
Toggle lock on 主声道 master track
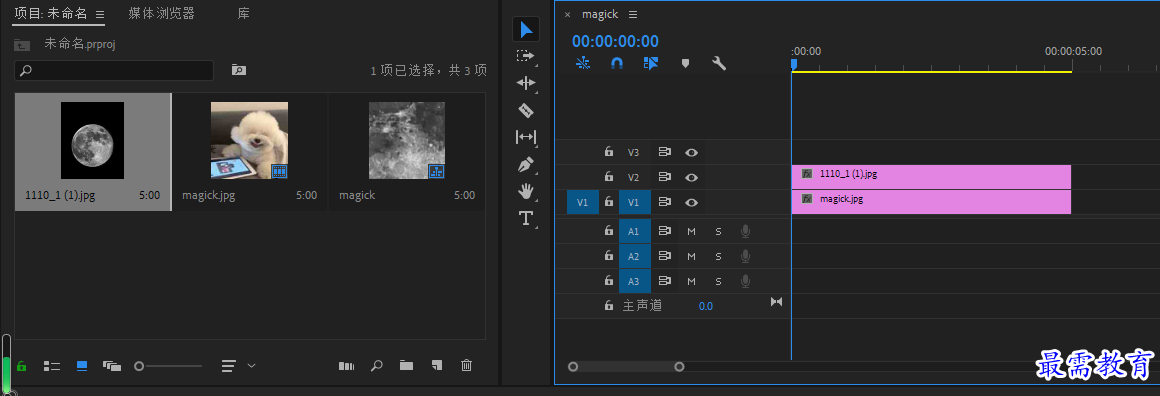coord(609,305)
